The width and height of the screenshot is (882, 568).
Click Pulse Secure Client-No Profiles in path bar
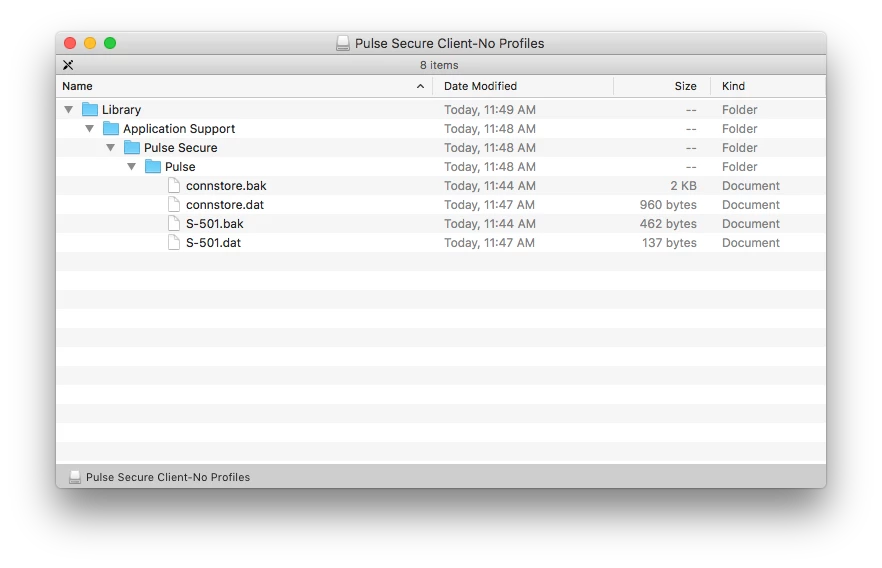pos(168,477)
